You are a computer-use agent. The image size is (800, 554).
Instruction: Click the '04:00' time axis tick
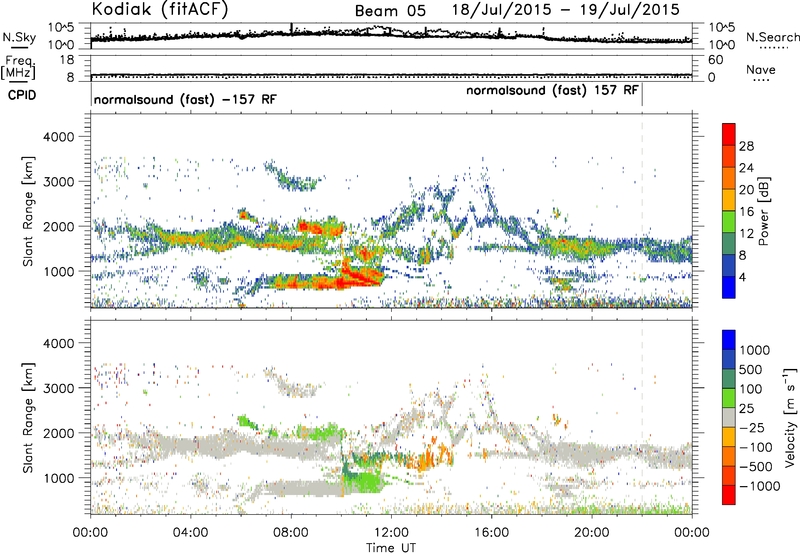tap(191, 533)
